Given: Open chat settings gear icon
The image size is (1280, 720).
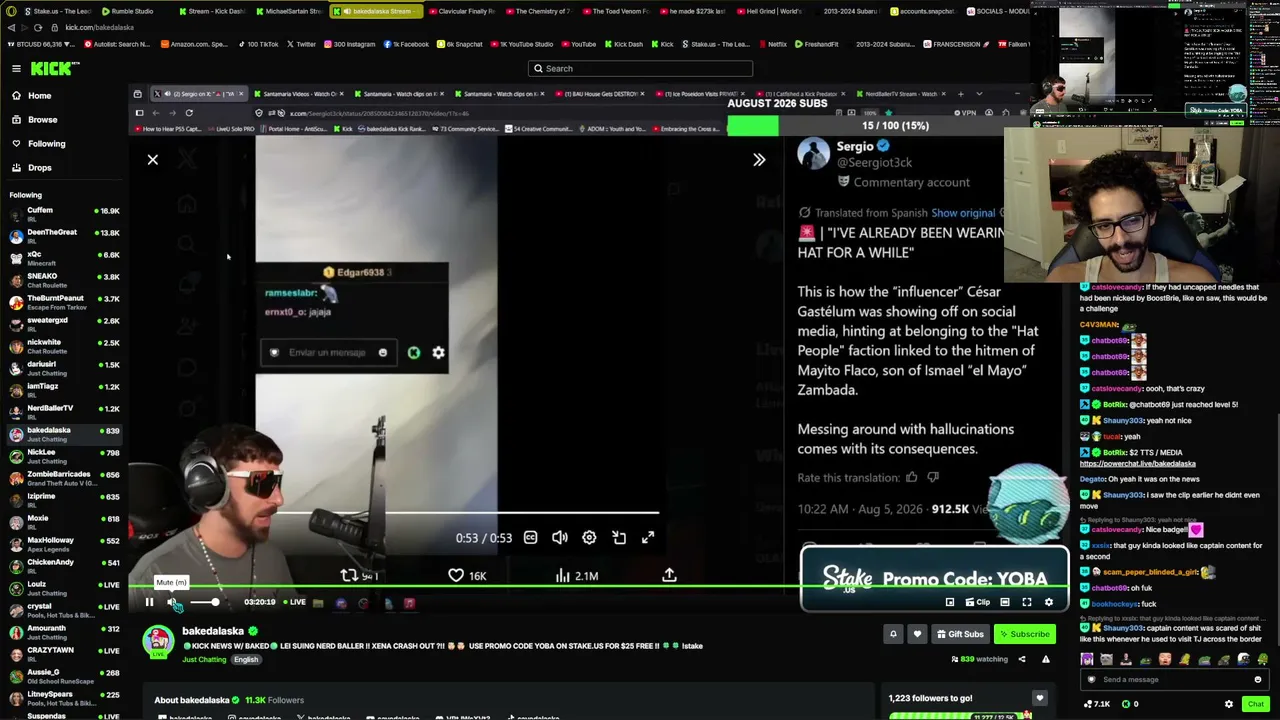Looking at the screenshot, I should coord(1229,704).
